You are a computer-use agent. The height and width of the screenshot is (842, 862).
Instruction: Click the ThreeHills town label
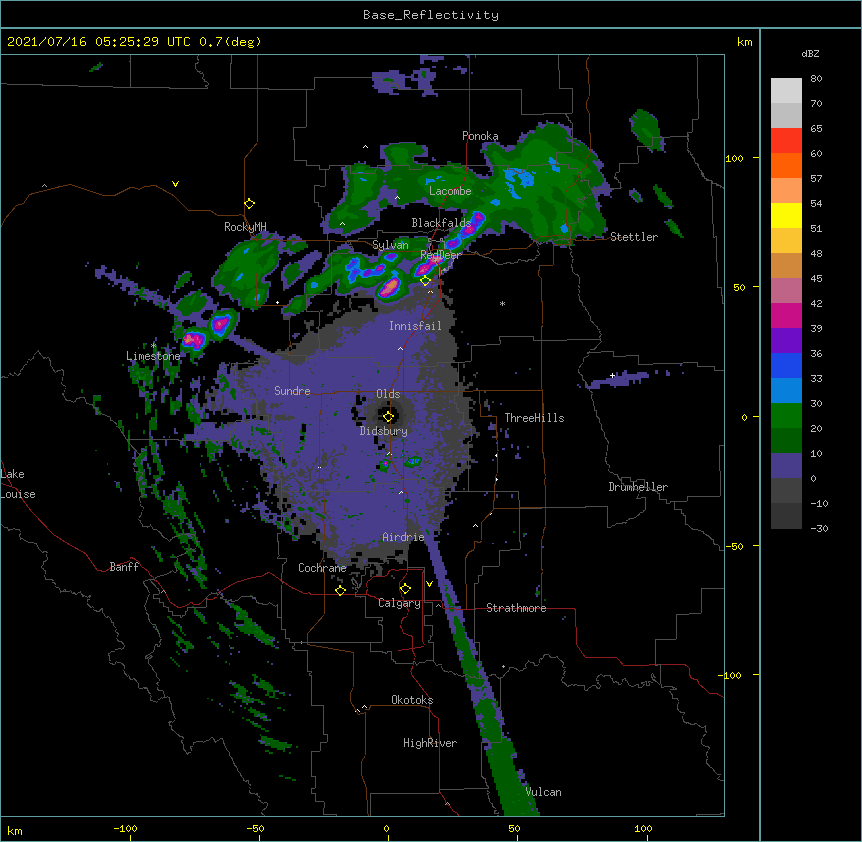point(534,418)
